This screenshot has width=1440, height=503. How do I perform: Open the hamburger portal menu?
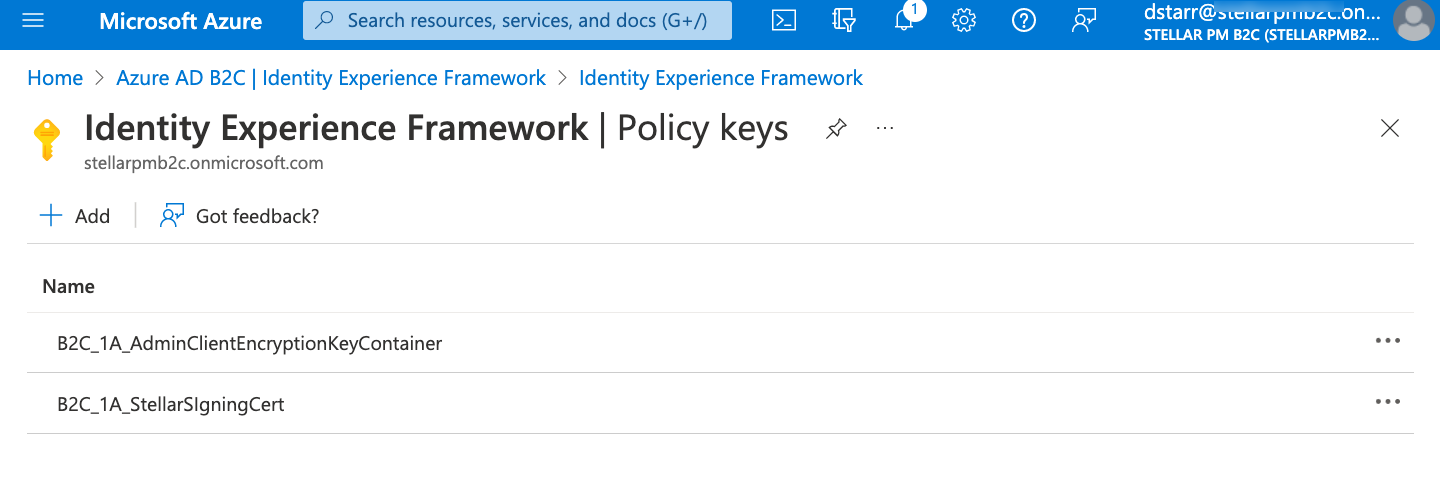[32, 21]
